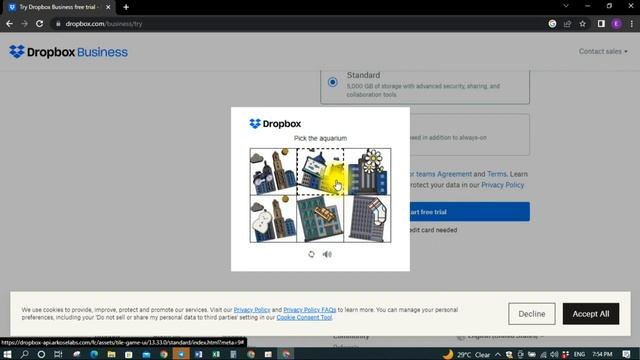Select the Standard plan radio button

(x=333, y=82)
